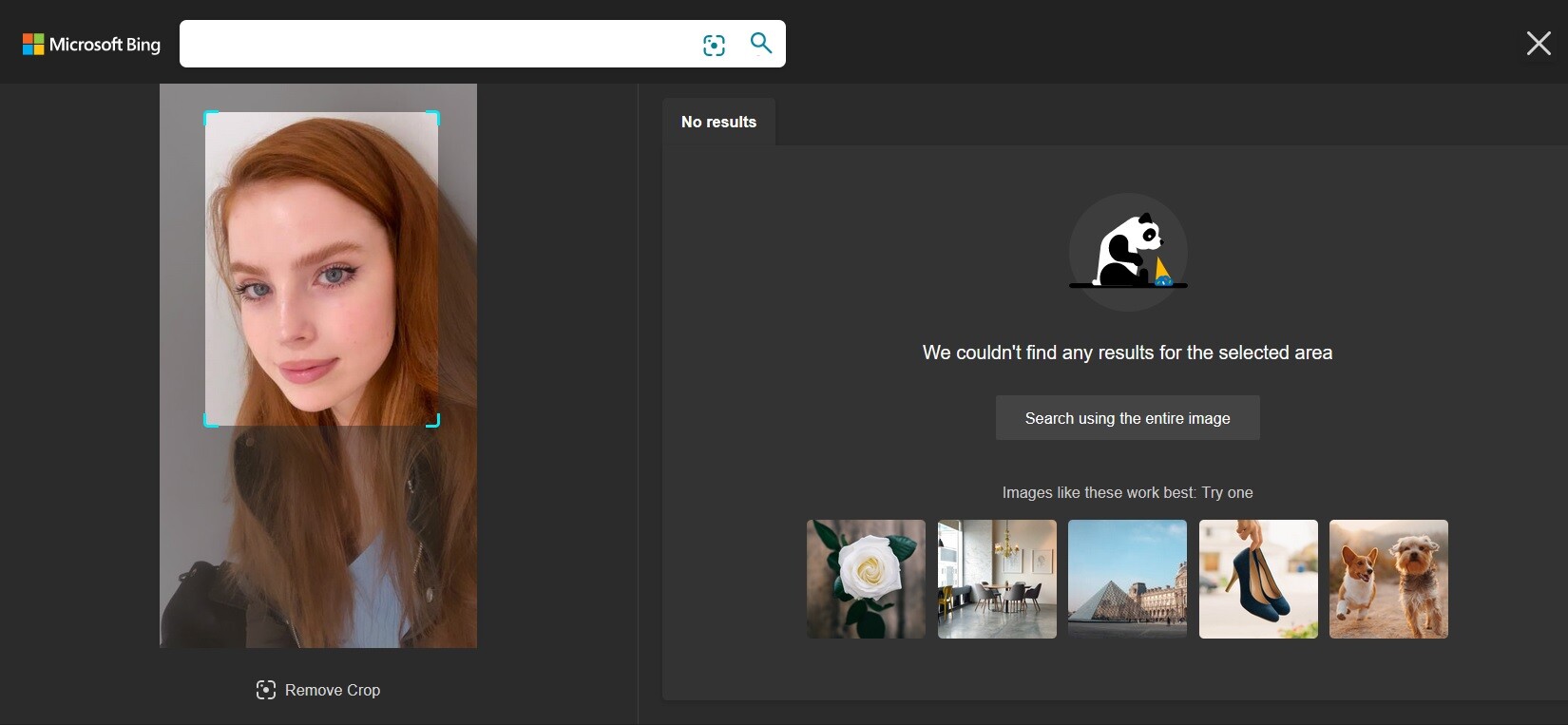Close the visual search panel with X
Image resolution: width=1568 pixels, height=725 pixels.
1538,43
